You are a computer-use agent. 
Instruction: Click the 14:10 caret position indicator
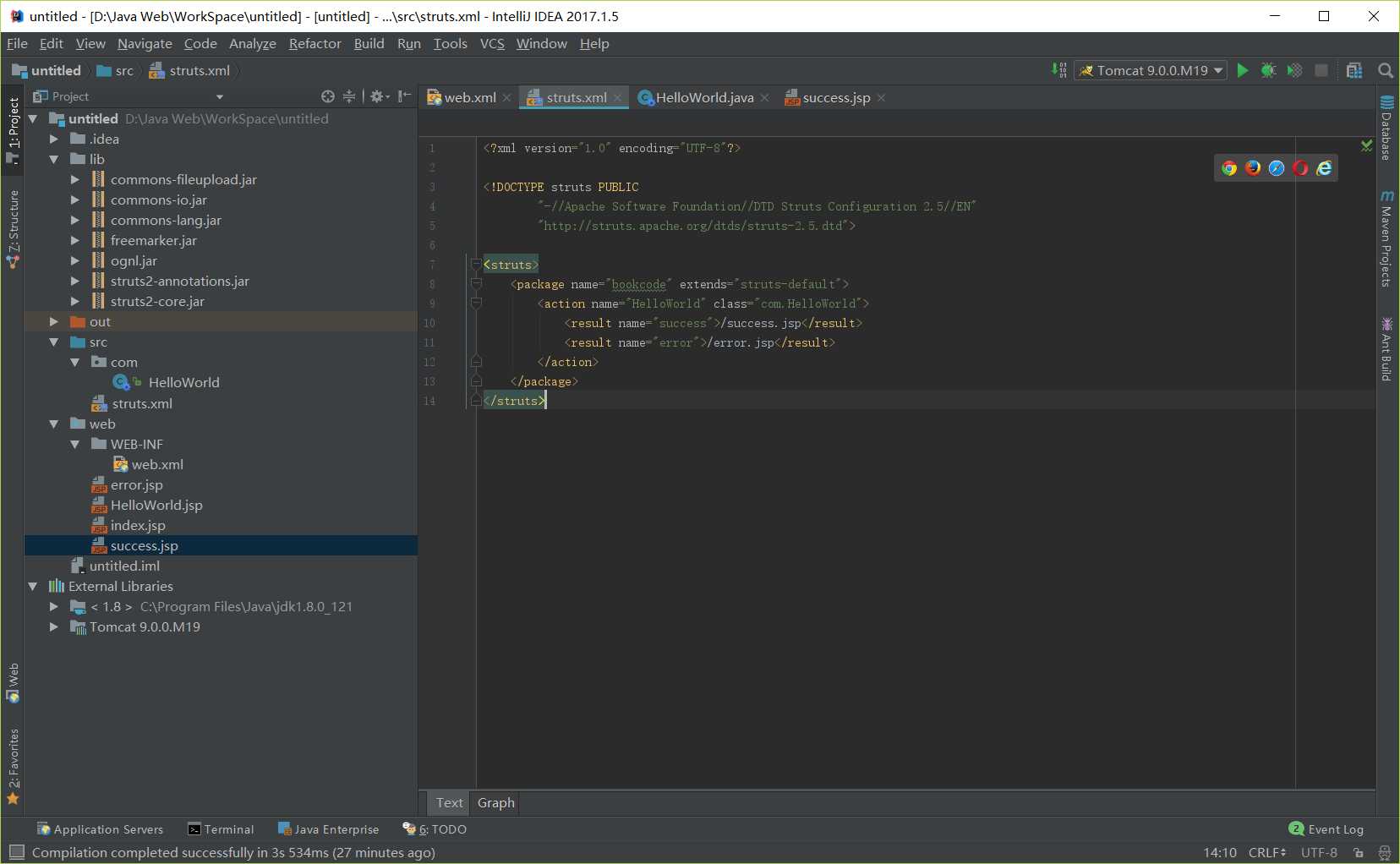pos(1220,853)
